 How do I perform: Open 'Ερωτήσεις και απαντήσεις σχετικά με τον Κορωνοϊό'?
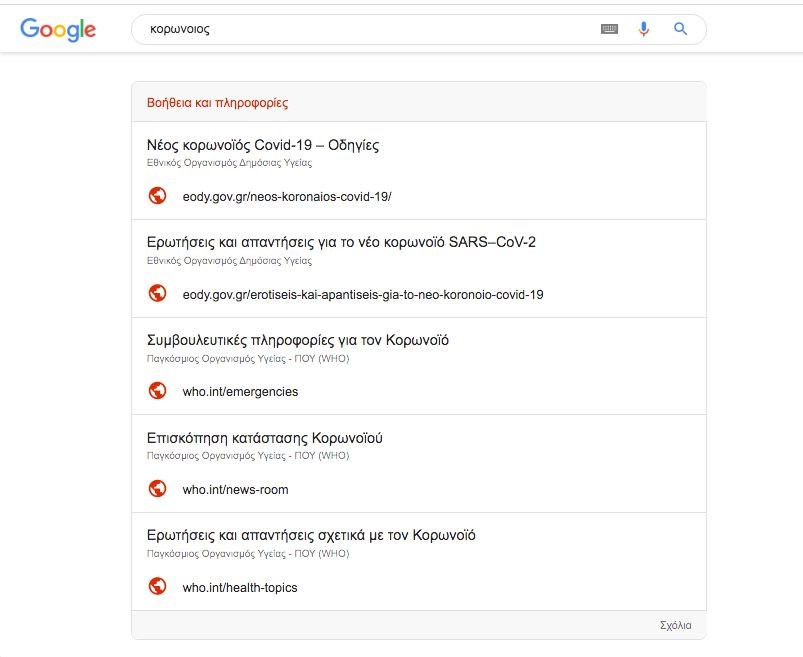[x=311, y=535]
